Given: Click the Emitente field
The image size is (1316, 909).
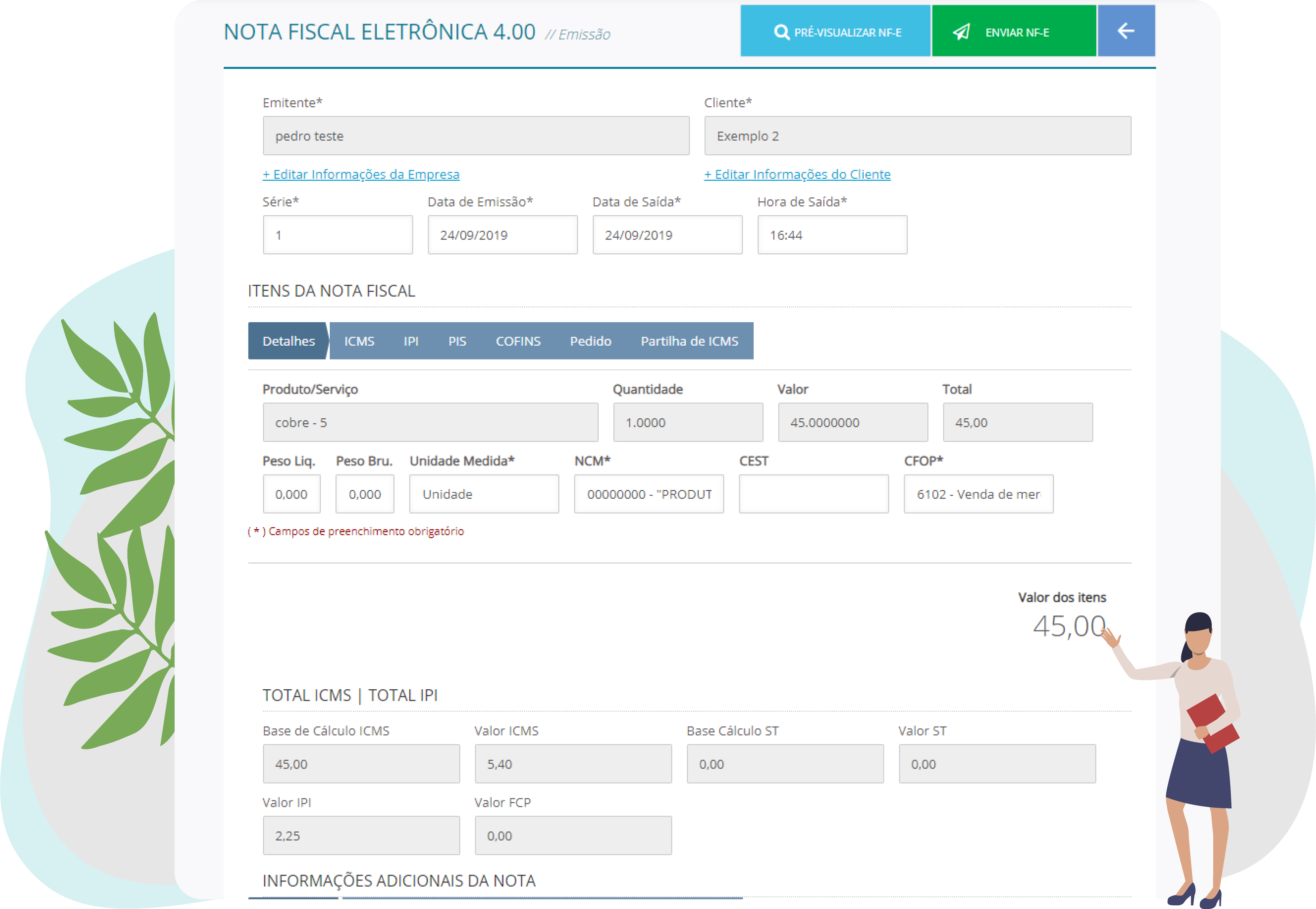Looking at the screenshot, I should 476,135.
